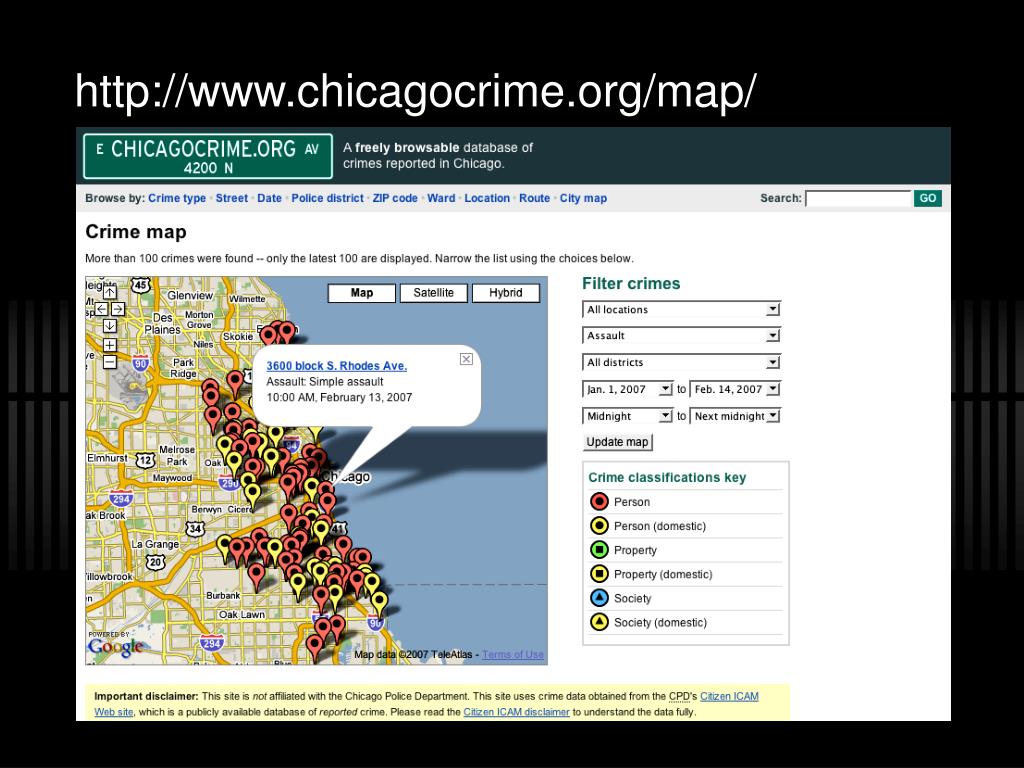The width and height of the screenshot is (1024, 768).
Task: Click the red Person icon in the key
Action: pyautogui.click(x=599, y=502)
